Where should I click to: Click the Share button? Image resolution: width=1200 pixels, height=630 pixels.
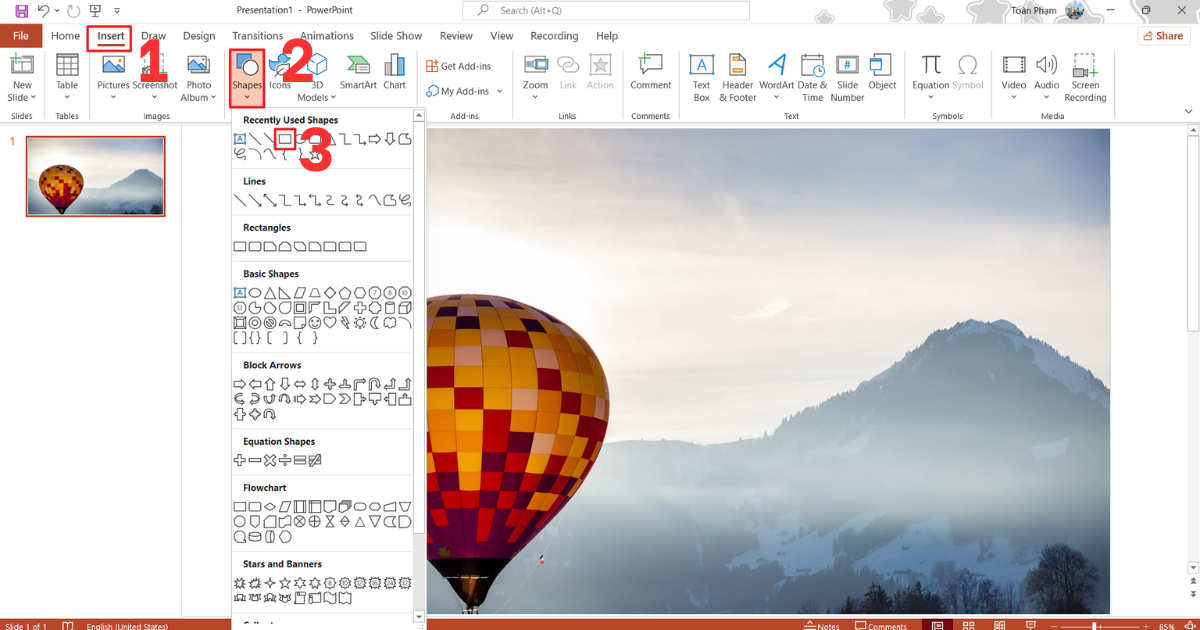click(1163, 35)
